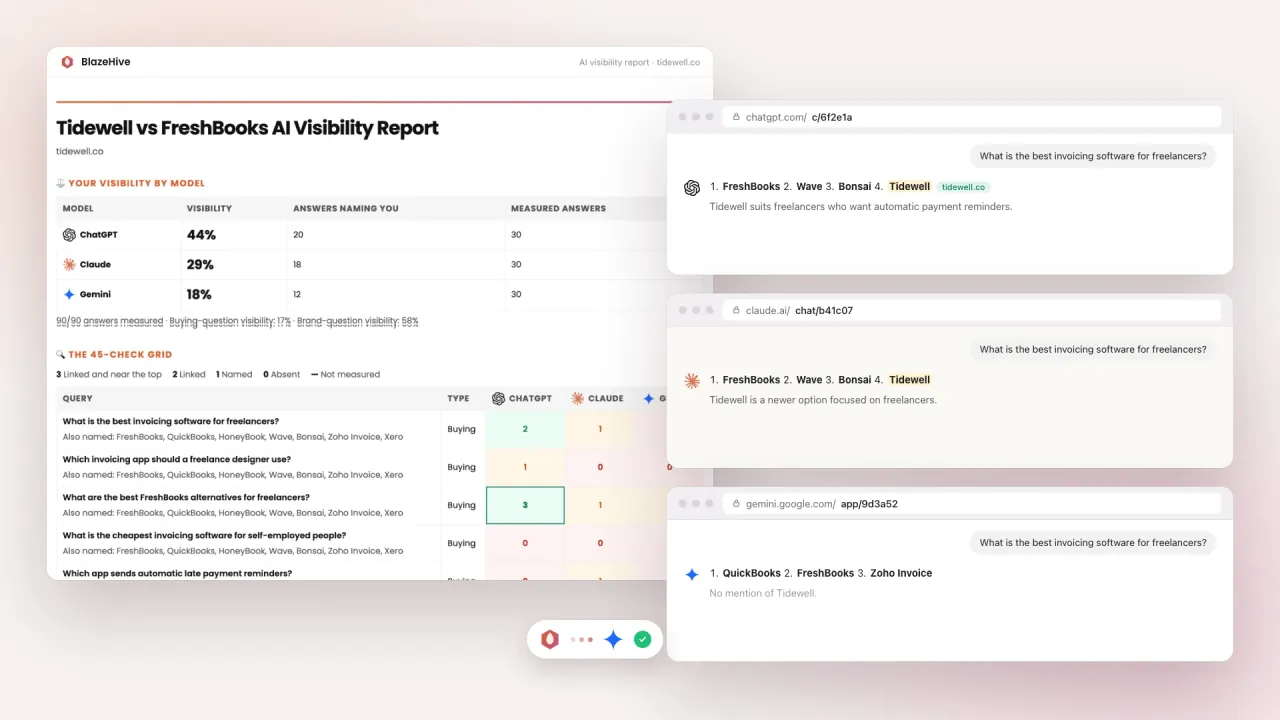
Task: Click the icon beside Your Visibility By Model
Action: 60,183
